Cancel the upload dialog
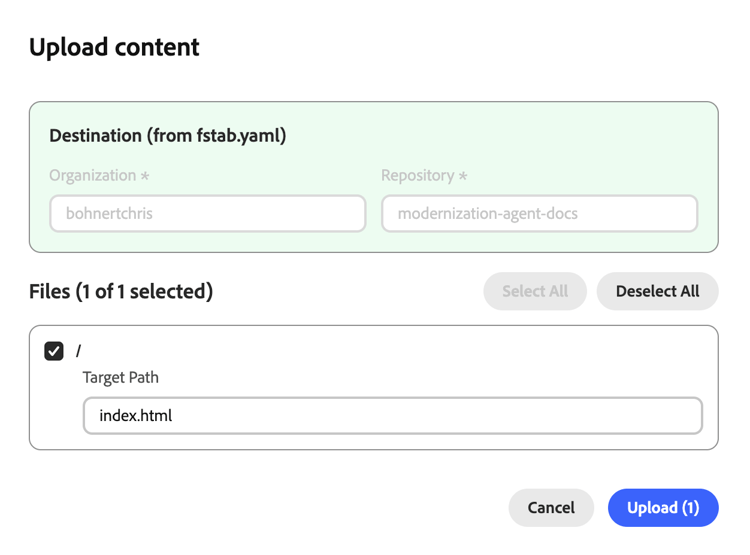 click(551, 508)
